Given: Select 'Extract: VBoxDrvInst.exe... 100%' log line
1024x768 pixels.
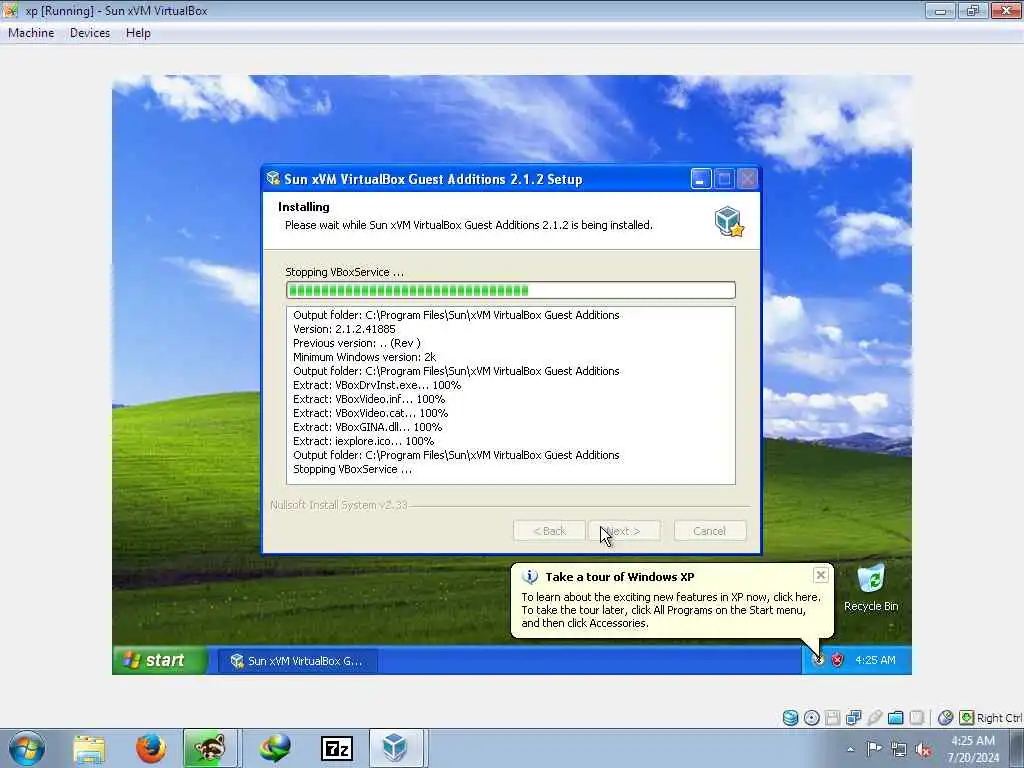Looking at the screenshot, I should [377, 385].
